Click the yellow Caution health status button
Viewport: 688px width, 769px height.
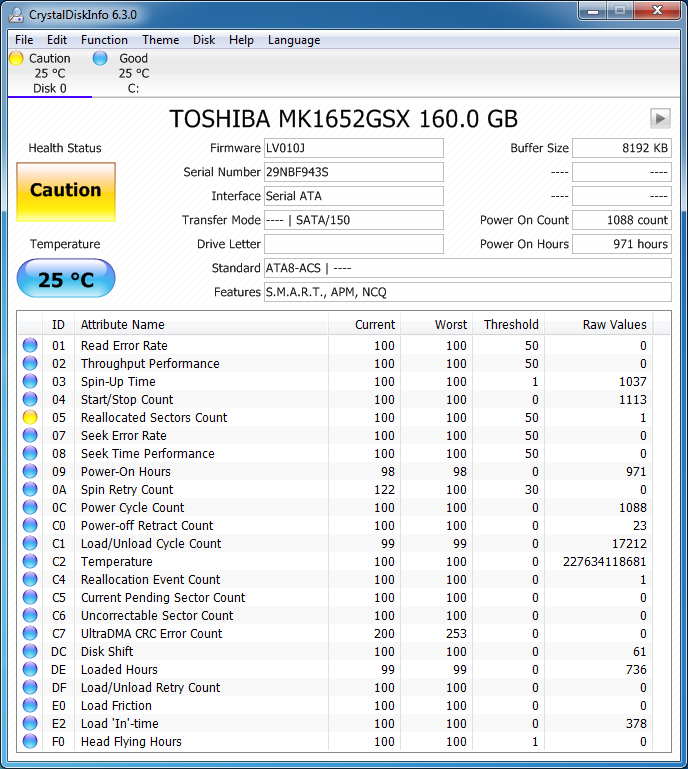click(x=66, y=192)
